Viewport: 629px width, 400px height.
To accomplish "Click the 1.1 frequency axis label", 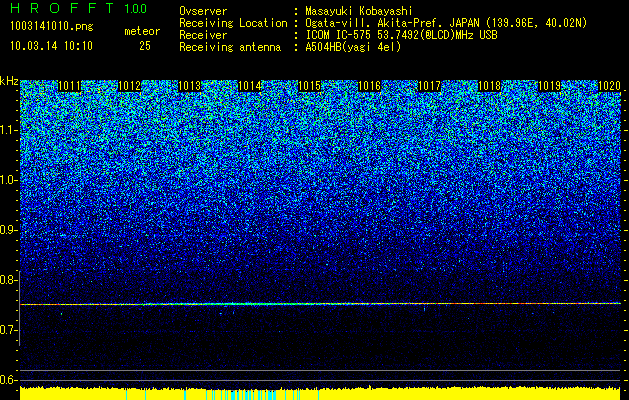I will (x=8, y=130).
